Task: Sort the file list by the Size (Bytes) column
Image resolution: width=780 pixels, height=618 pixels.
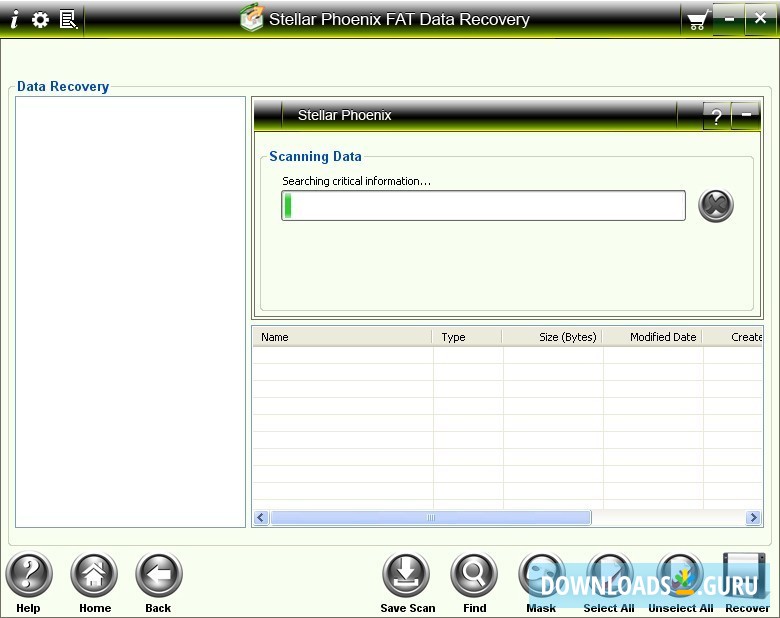Action: [553, 337]
